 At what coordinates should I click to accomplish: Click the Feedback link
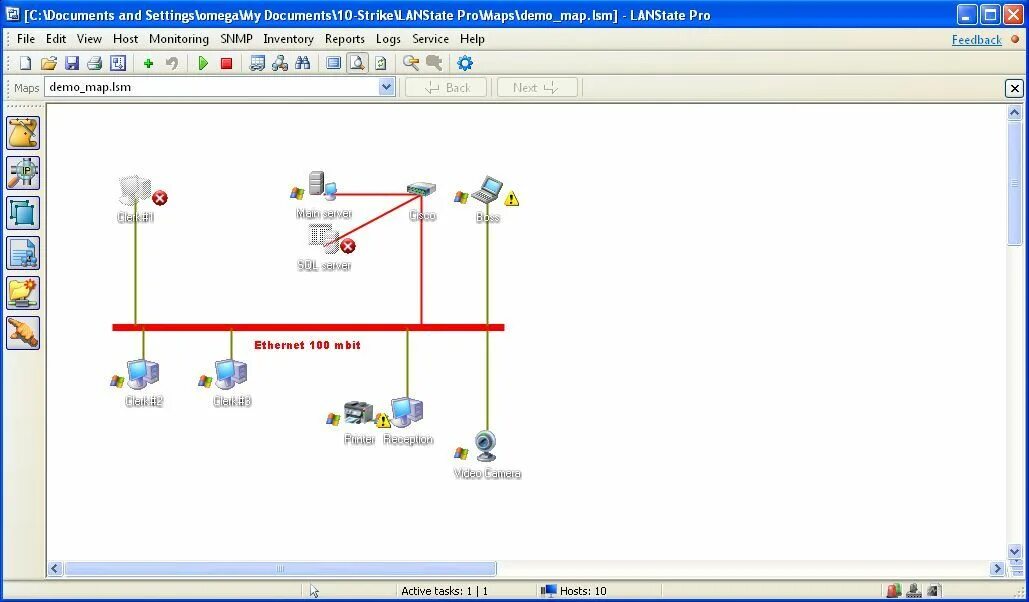976,39
